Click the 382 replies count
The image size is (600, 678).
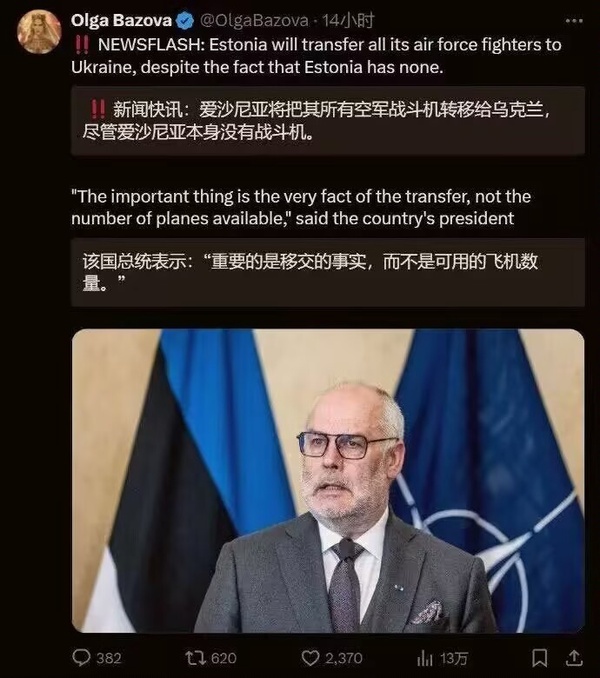pyautogui.click(x=109, y=659)
